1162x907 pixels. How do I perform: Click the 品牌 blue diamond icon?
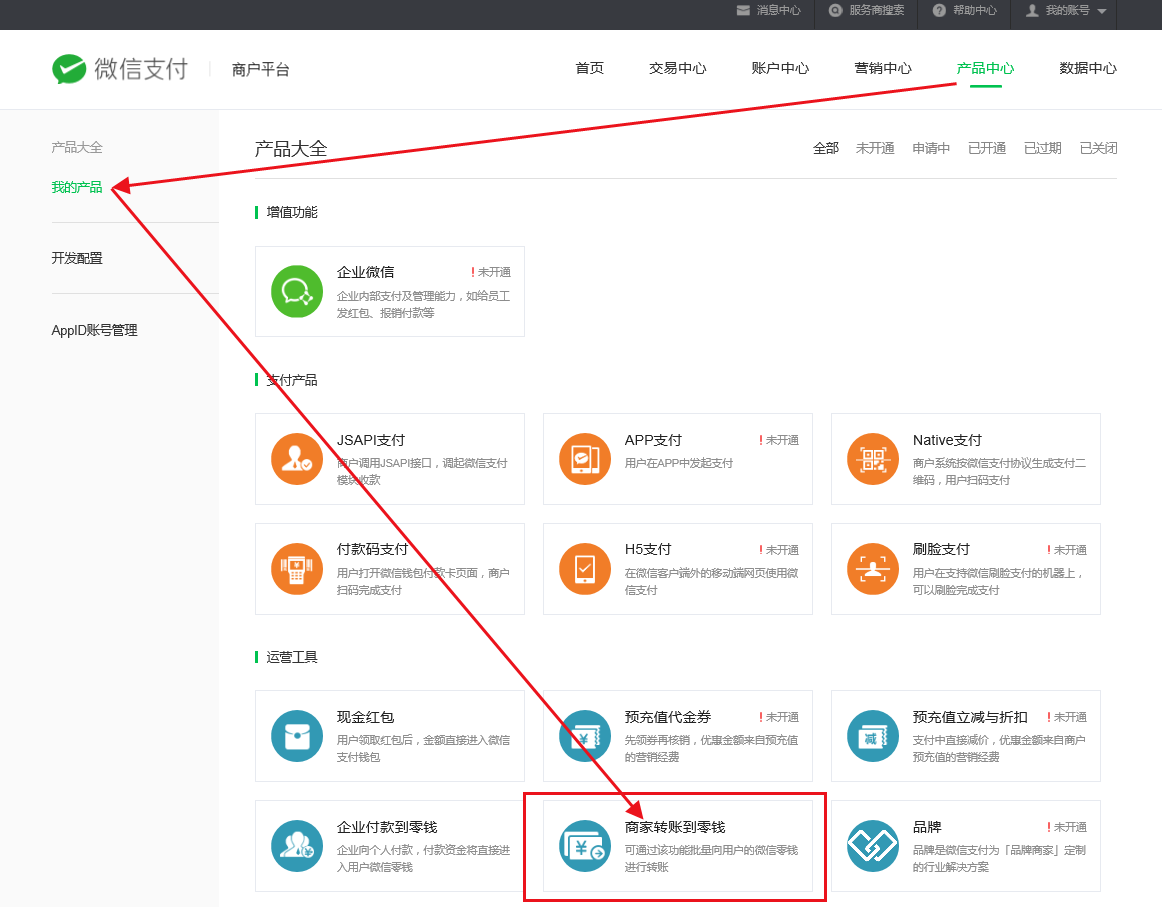click(x=873, y=845)
